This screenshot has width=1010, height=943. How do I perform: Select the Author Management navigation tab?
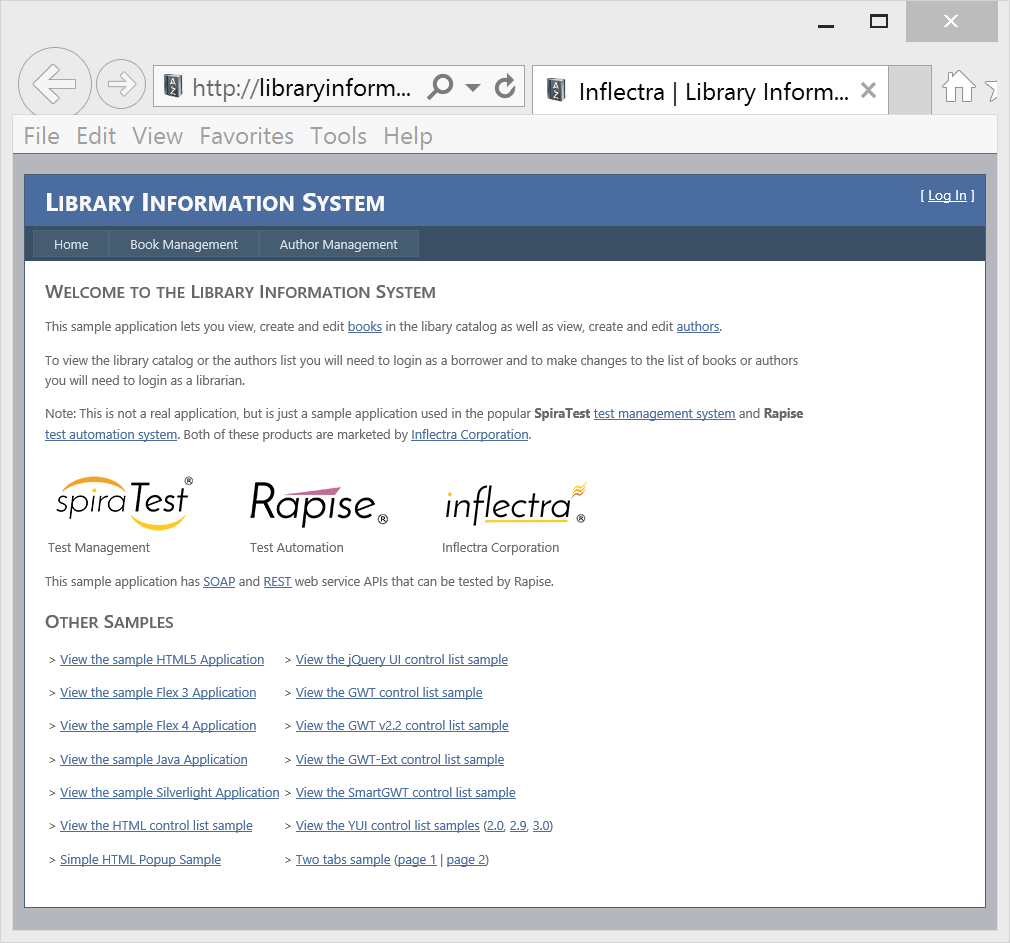[338, 244]
